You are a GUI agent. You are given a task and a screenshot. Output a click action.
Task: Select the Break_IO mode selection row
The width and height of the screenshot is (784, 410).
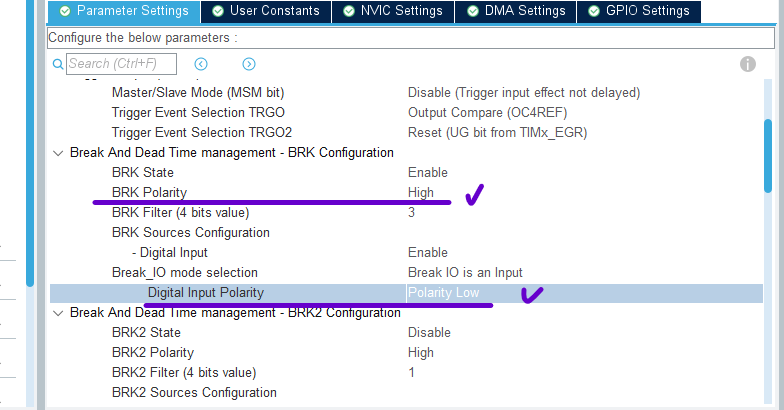click(x=185, y=272)
